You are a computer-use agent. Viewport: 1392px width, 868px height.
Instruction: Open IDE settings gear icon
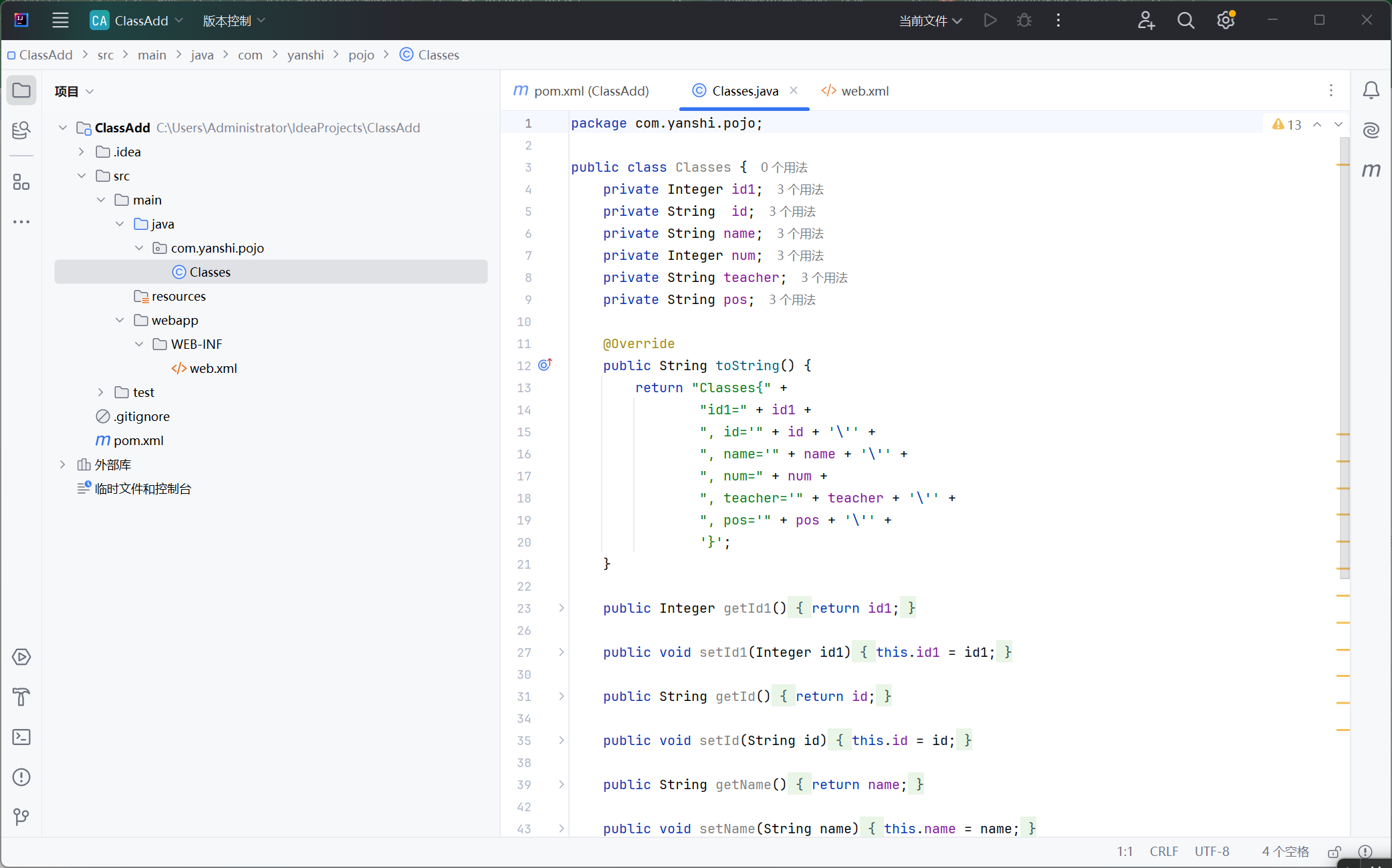click(x=1225, y=21)
